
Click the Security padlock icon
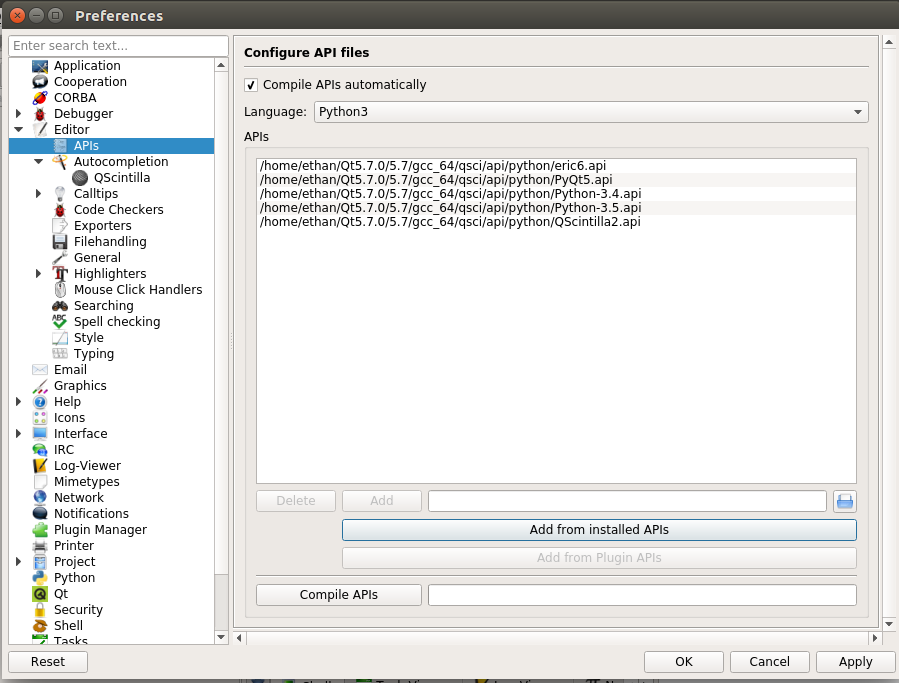(x=40, y=610)
